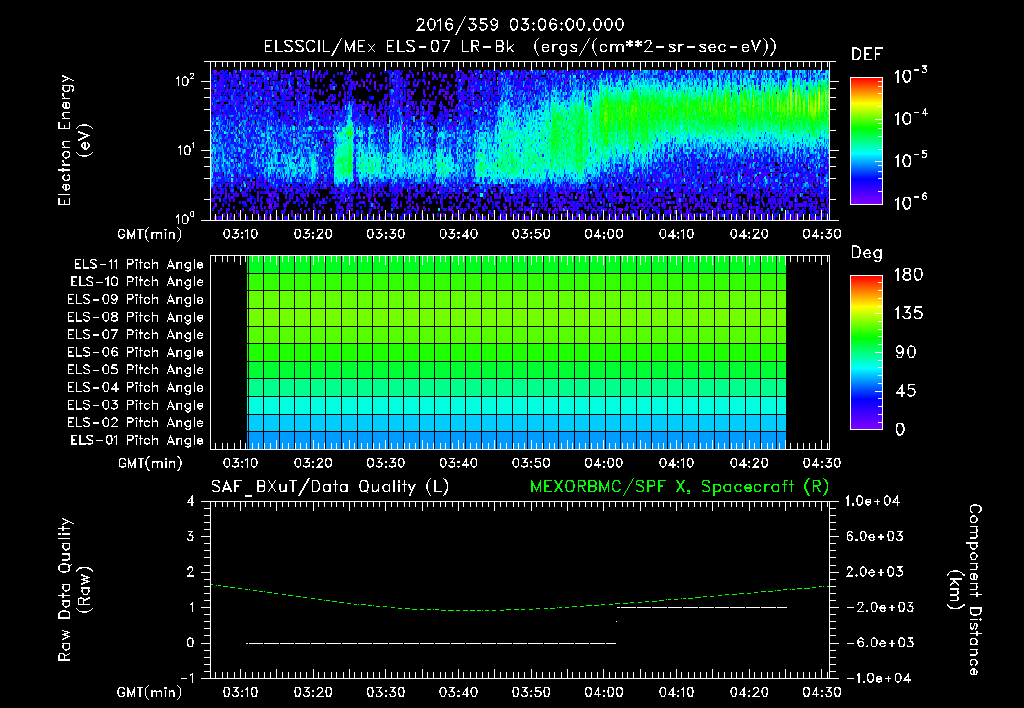Image resolution: width=1024 pixels, height=708 pixels.
Task: Select the Raw Data Quality (Raw) axis label
Action: click(74, 590)
